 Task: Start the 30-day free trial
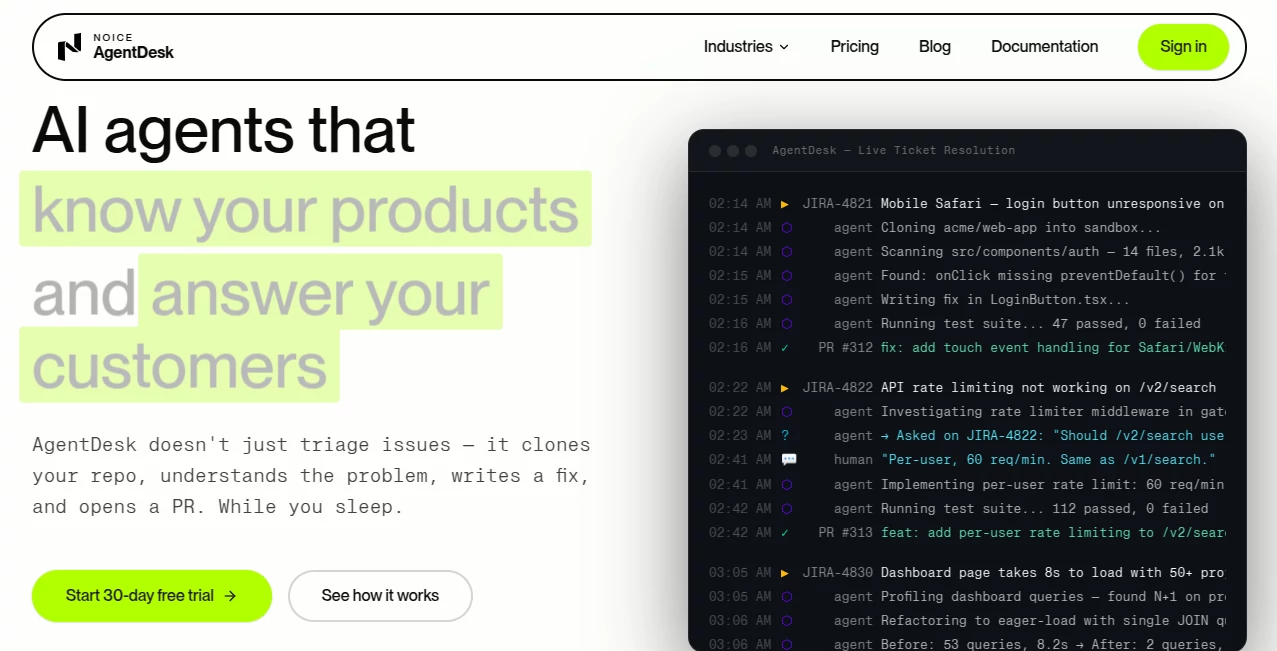tap(152, 596)
